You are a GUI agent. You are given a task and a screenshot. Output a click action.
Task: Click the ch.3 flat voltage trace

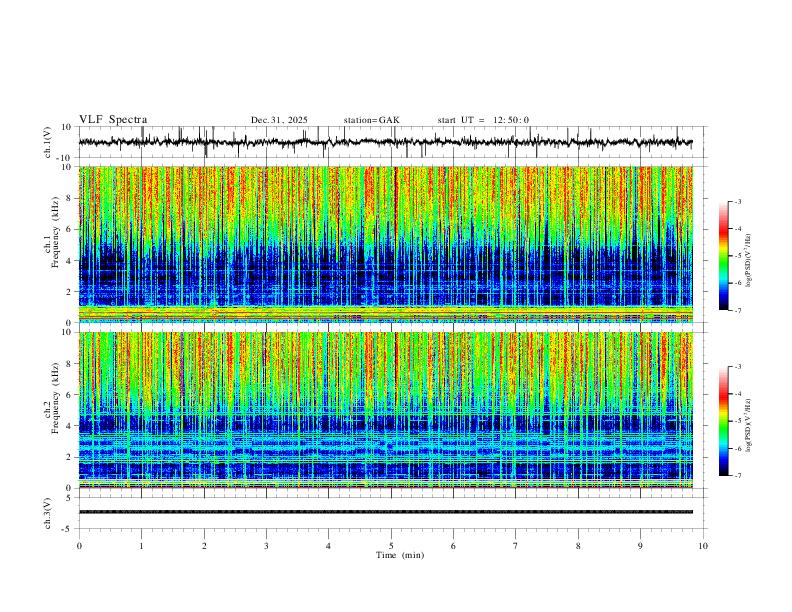[385, 512]
